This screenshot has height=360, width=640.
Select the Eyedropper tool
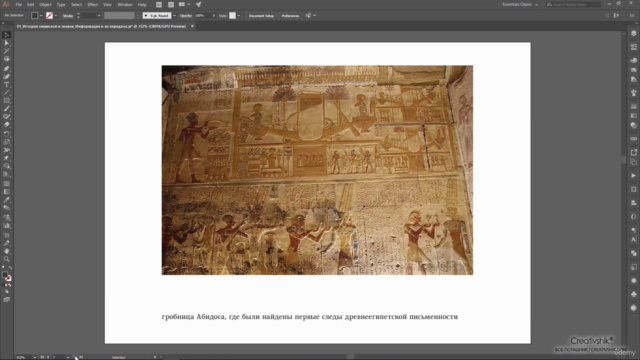7,200
